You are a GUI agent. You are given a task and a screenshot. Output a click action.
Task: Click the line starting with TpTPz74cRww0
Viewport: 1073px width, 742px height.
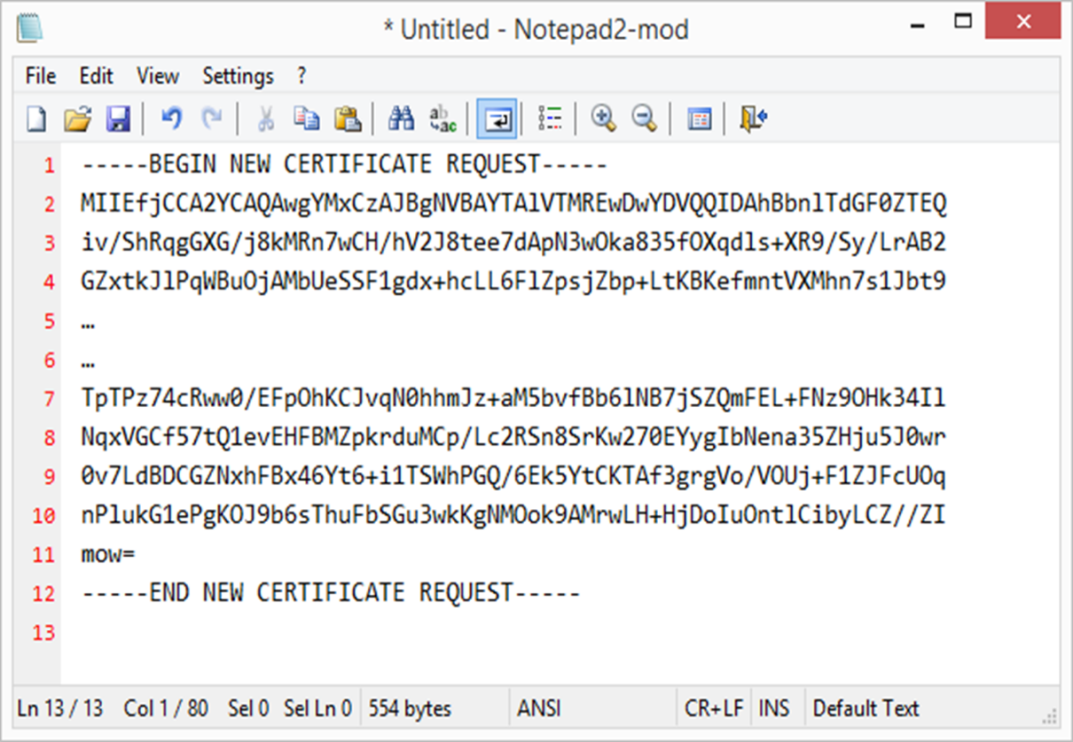click(x=513, y=398)
